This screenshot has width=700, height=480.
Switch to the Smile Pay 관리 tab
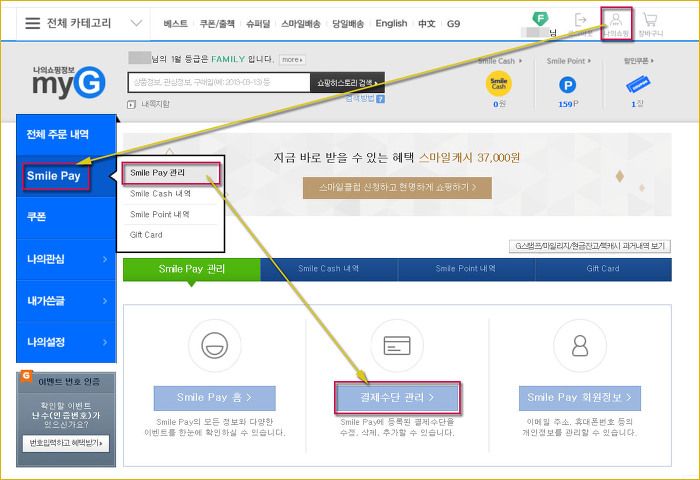click(x=192, y=269)
